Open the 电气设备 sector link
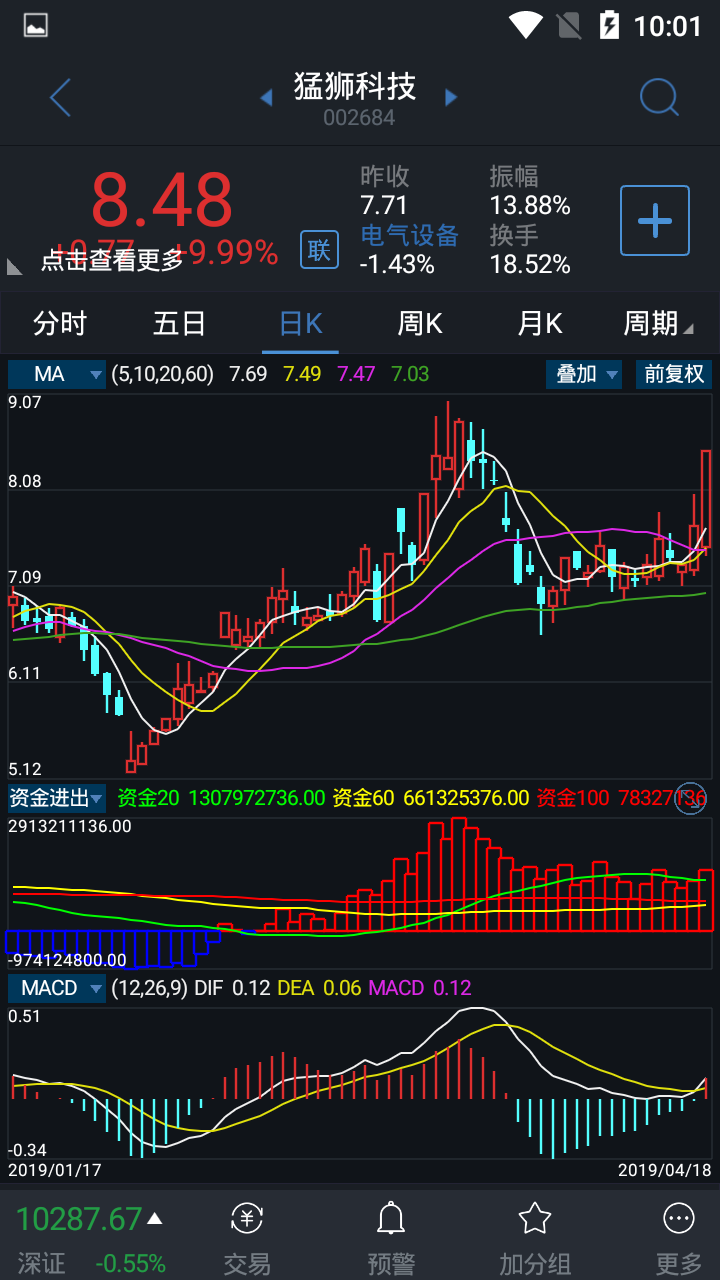This screenshot has height=1280, width=720. pyautogui.click(x=409, y=235)
